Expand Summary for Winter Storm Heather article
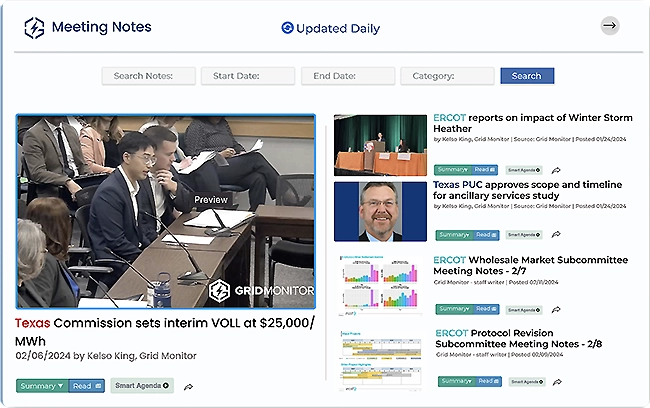 453,170
